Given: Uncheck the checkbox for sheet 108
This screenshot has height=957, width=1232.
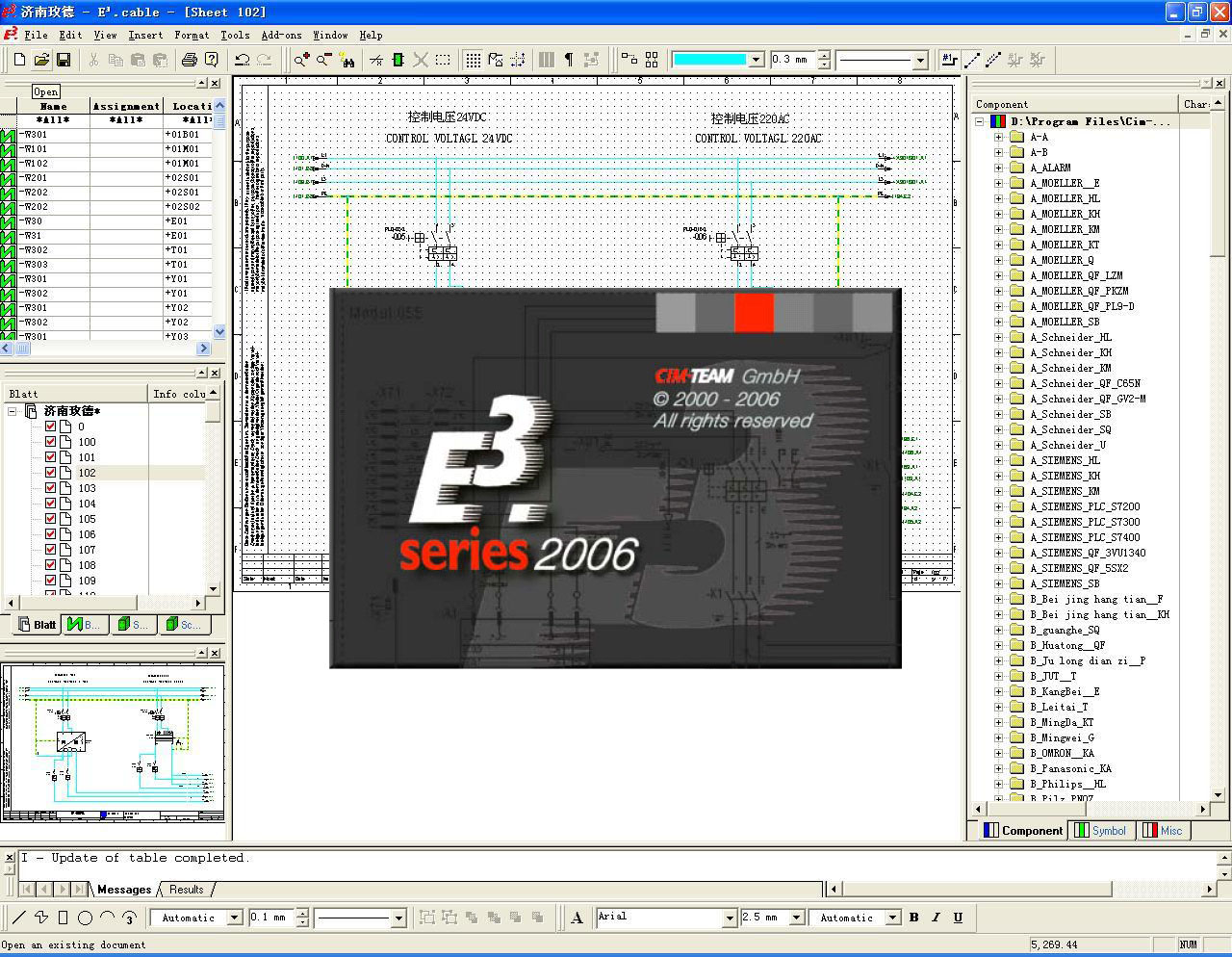Looking at the screenshot, I should 50,565.
